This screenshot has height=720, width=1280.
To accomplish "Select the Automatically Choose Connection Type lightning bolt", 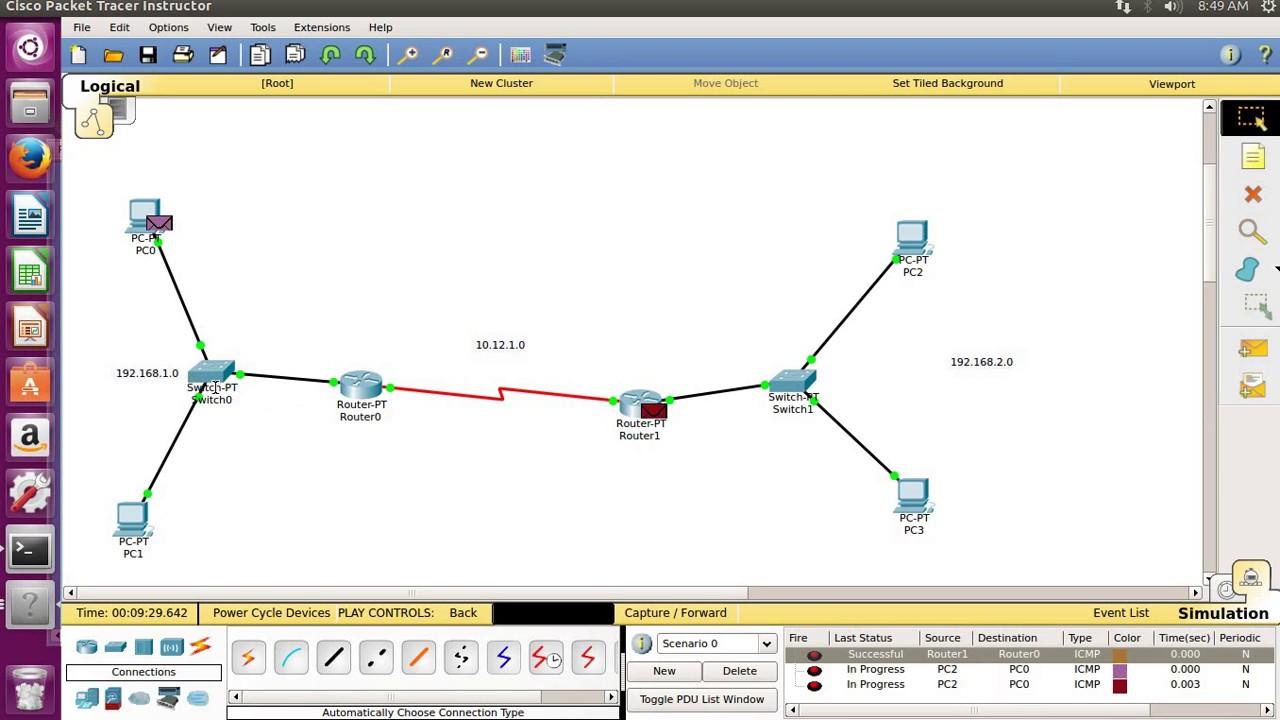I will [x=248, y=657].
